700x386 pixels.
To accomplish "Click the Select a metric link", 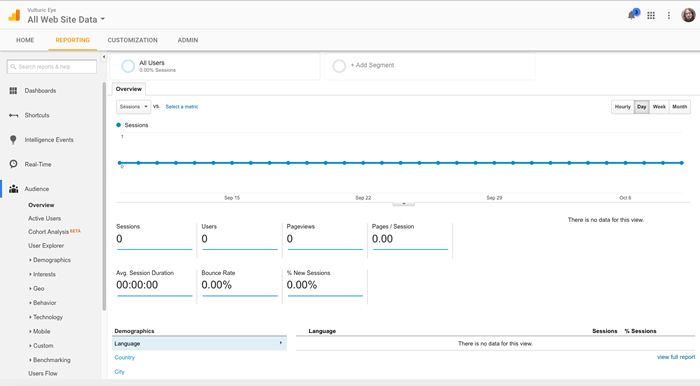I will (182, 107).
